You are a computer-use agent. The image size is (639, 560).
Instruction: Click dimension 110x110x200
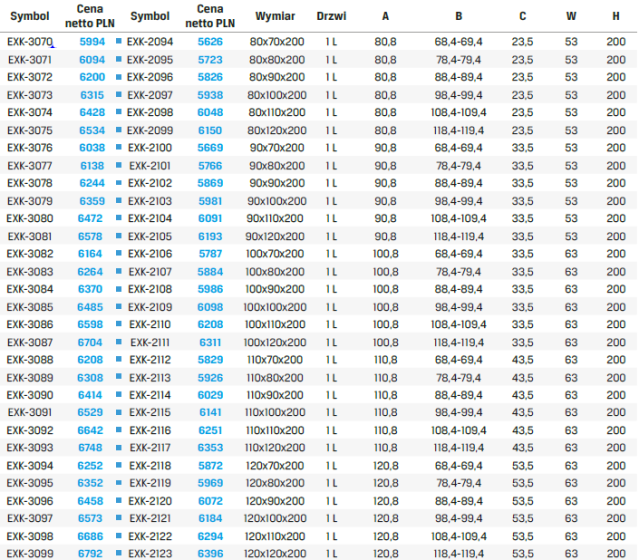275,430
